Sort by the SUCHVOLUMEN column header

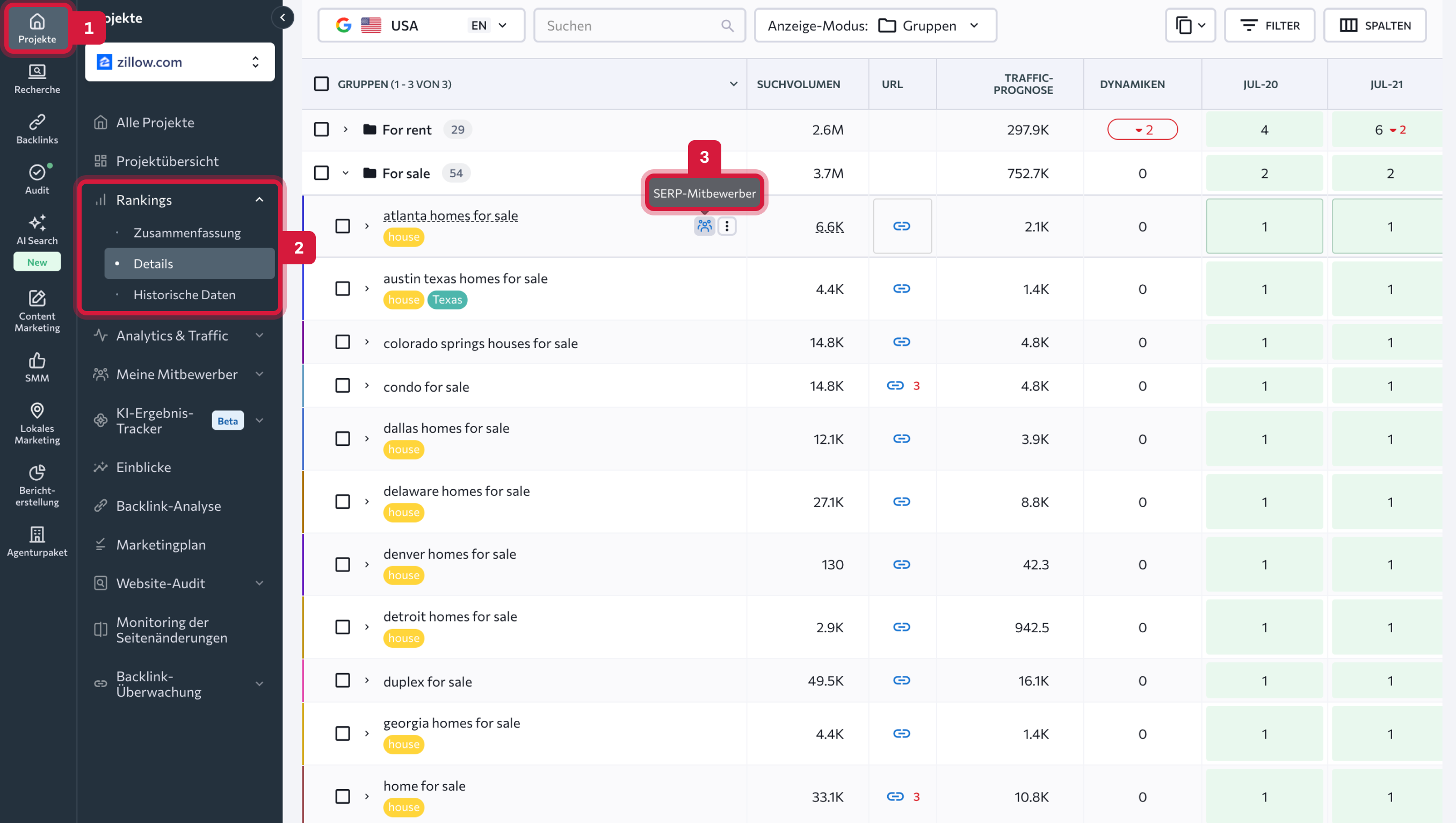(798, 84)
